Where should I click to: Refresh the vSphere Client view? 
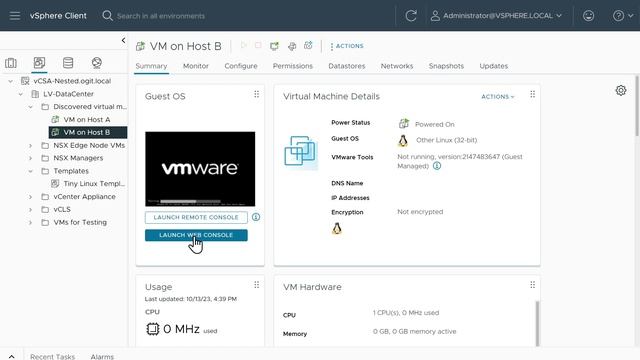411,16
